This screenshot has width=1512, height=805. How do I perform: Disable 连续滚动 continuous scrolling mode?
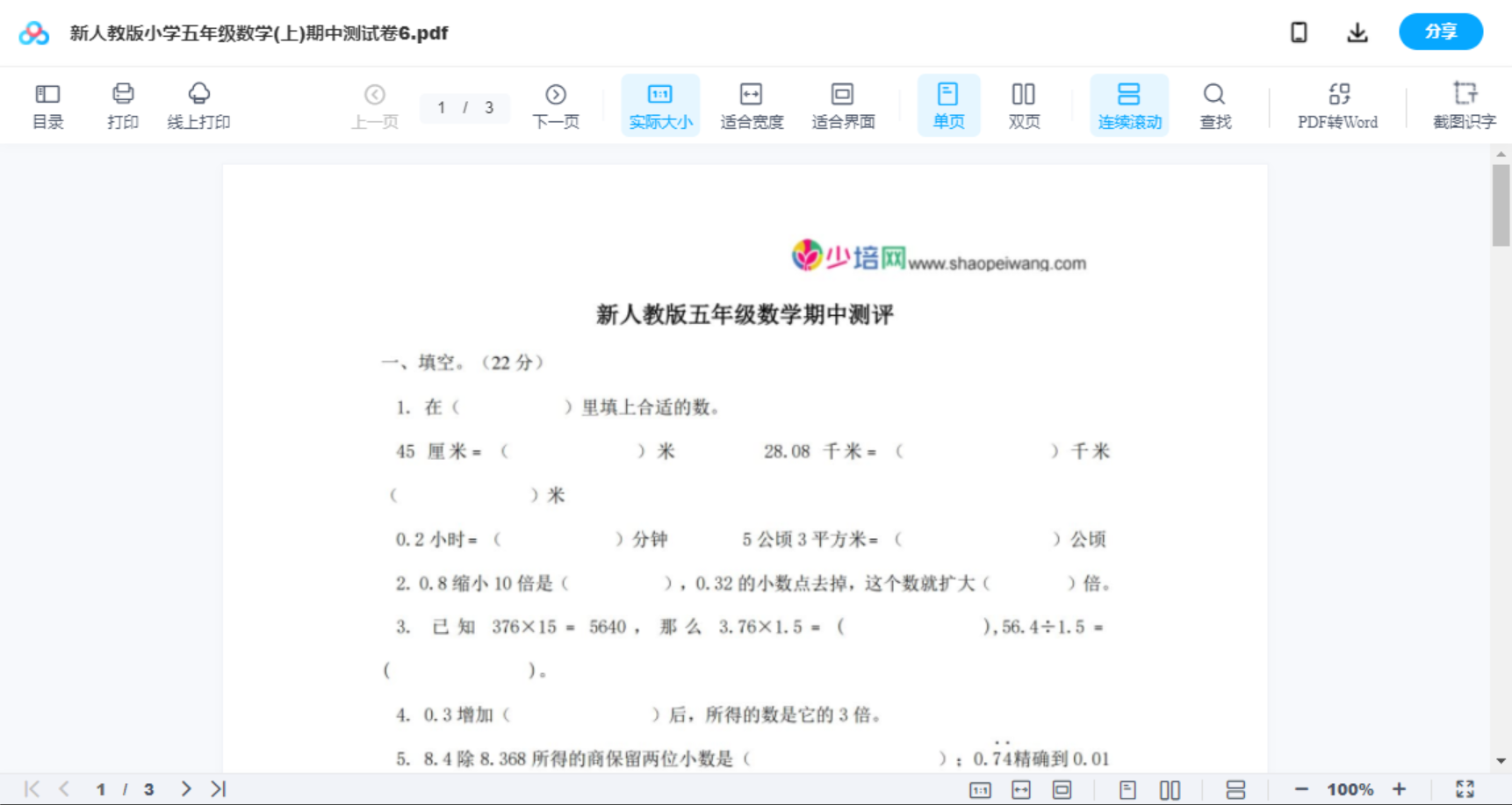point(1128,104)
